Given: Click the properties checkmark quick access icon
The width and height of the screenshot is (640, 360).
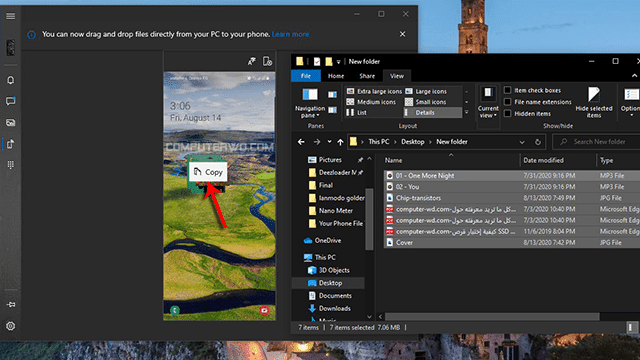Looking at the screenshot, I should click(317, 62).
